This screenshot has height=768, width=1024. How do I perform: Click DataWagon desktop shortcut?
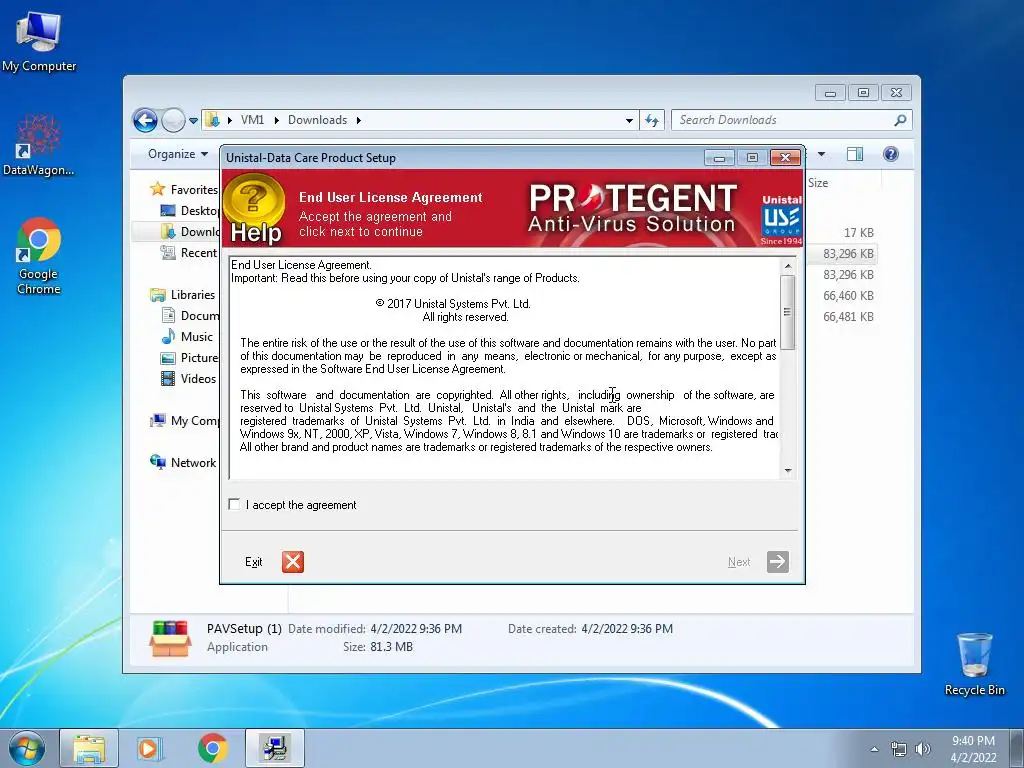coord(38,145)
